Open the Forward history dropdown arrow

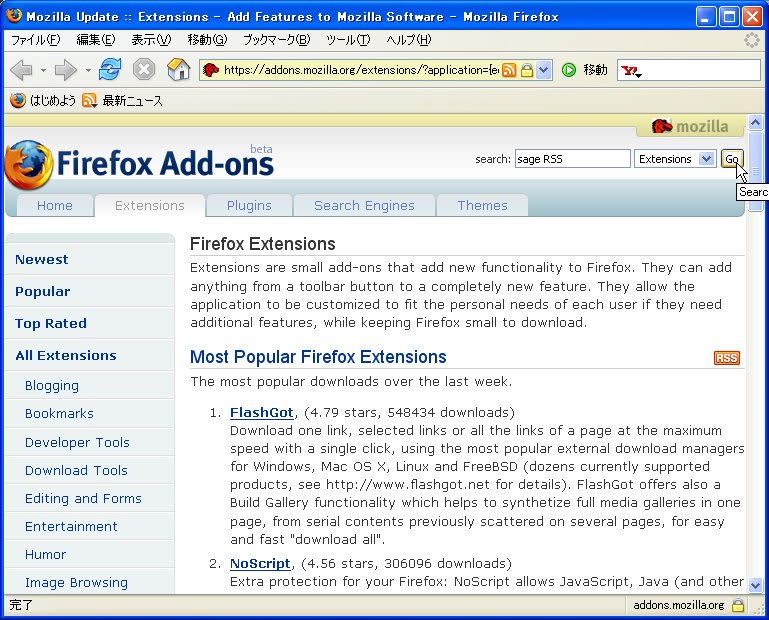tap(88, 71)
